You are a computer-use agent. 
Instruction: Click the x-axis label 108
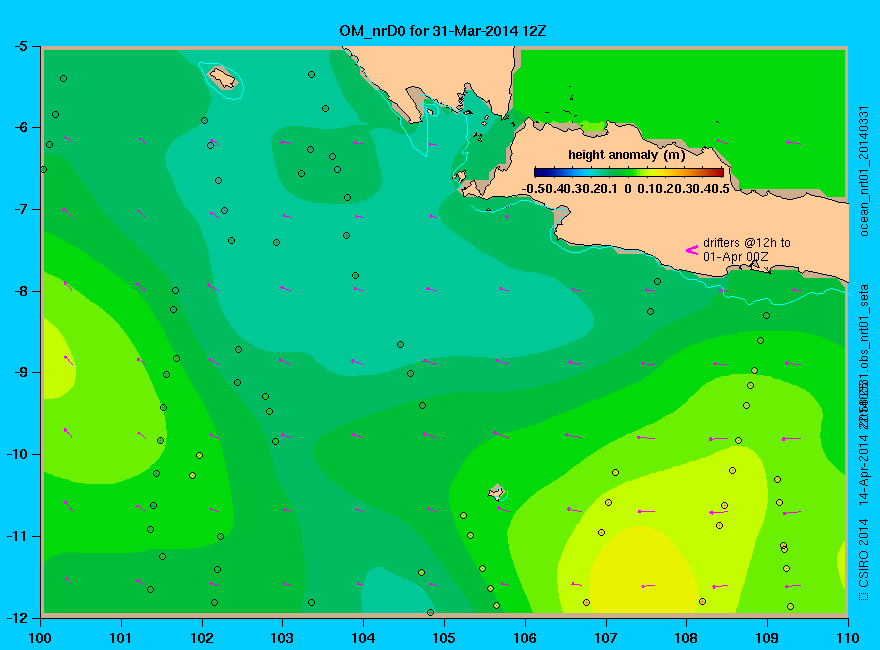pyautogui.click(x=686, y=638)
